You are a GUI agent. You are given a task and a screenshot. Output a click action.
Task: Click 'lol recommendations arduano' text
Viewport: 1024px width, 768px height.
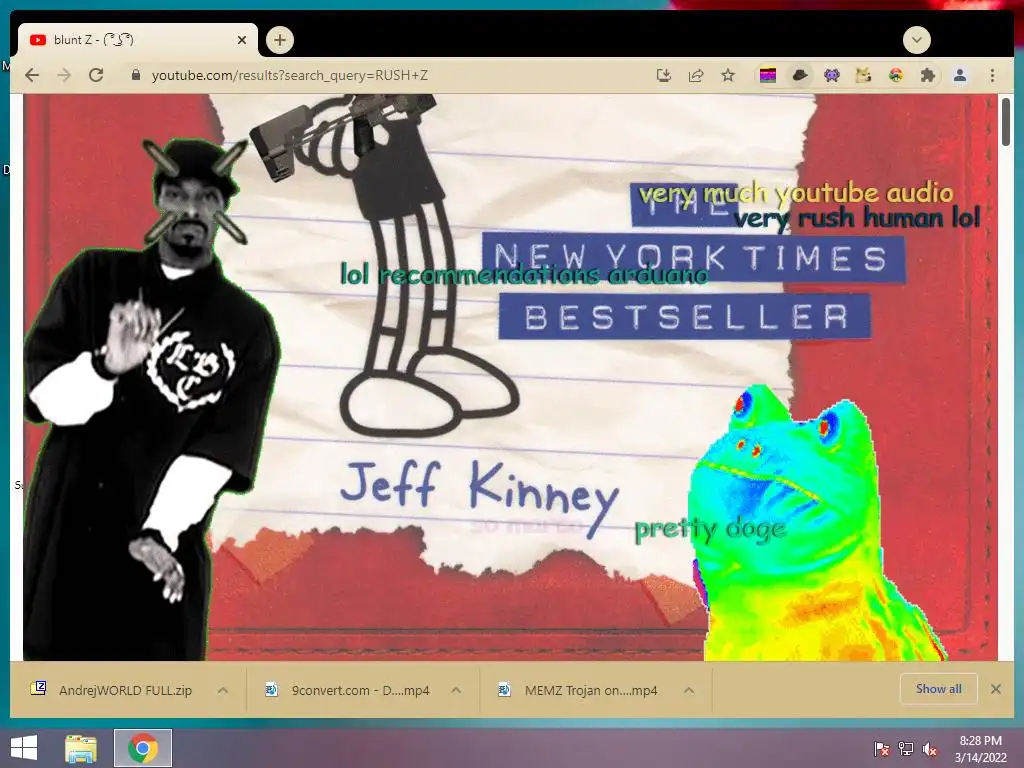pyautogui.click(x=524, y=274)
